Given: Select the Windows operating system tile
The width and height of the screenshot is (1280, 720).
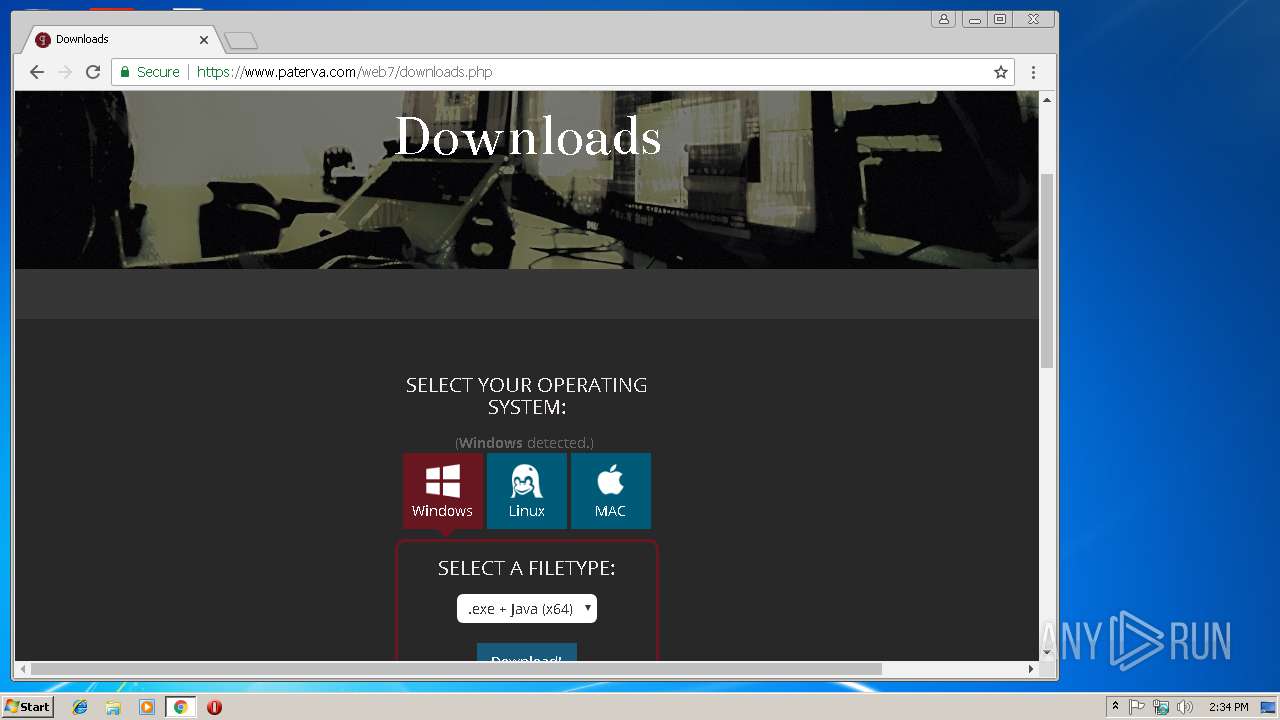Looking at the screenshot, I should coord(443,491).
